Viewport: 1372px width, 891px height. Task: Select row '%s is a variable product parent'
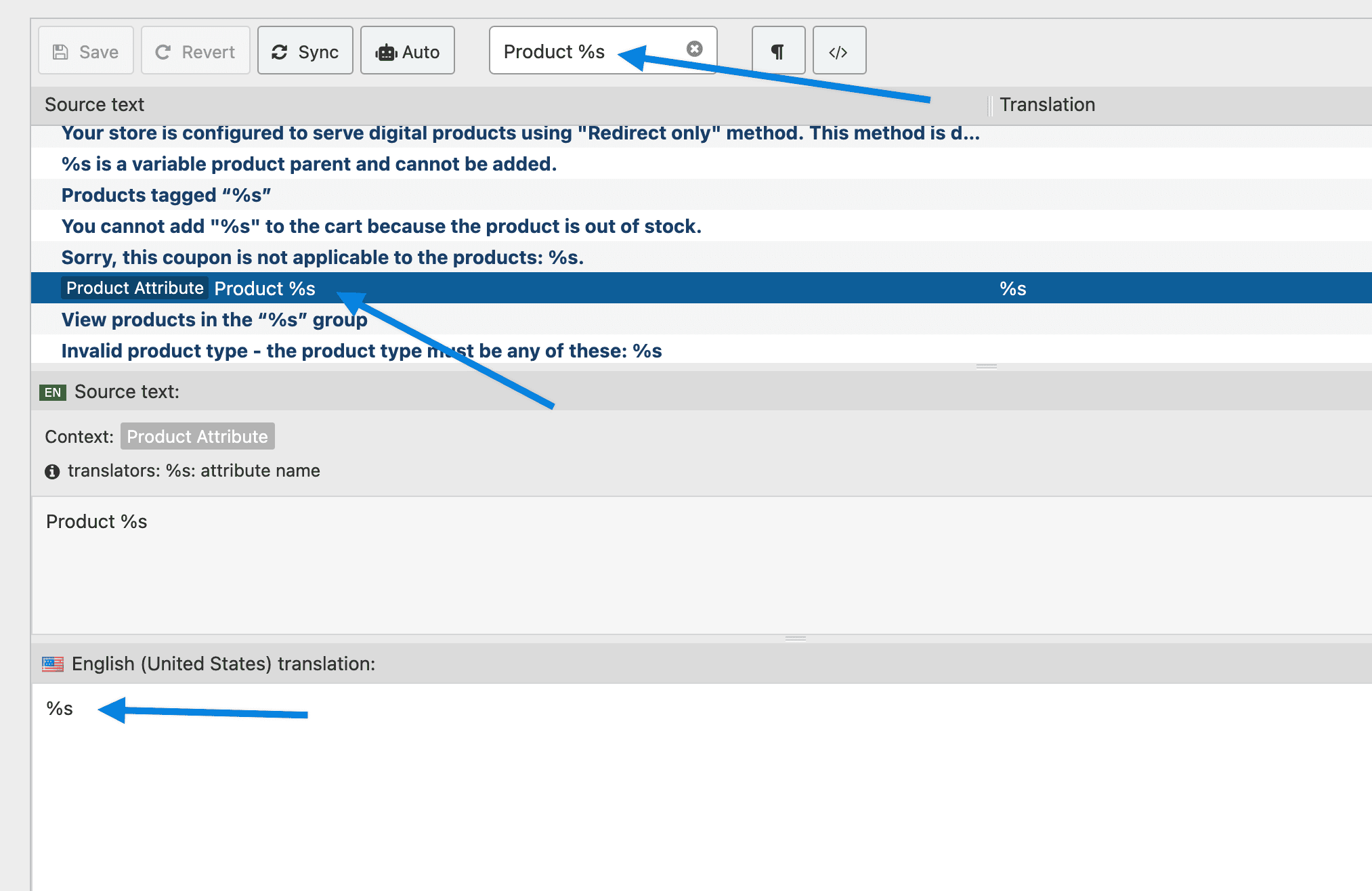pyautogui.click(x=702, y=164)
